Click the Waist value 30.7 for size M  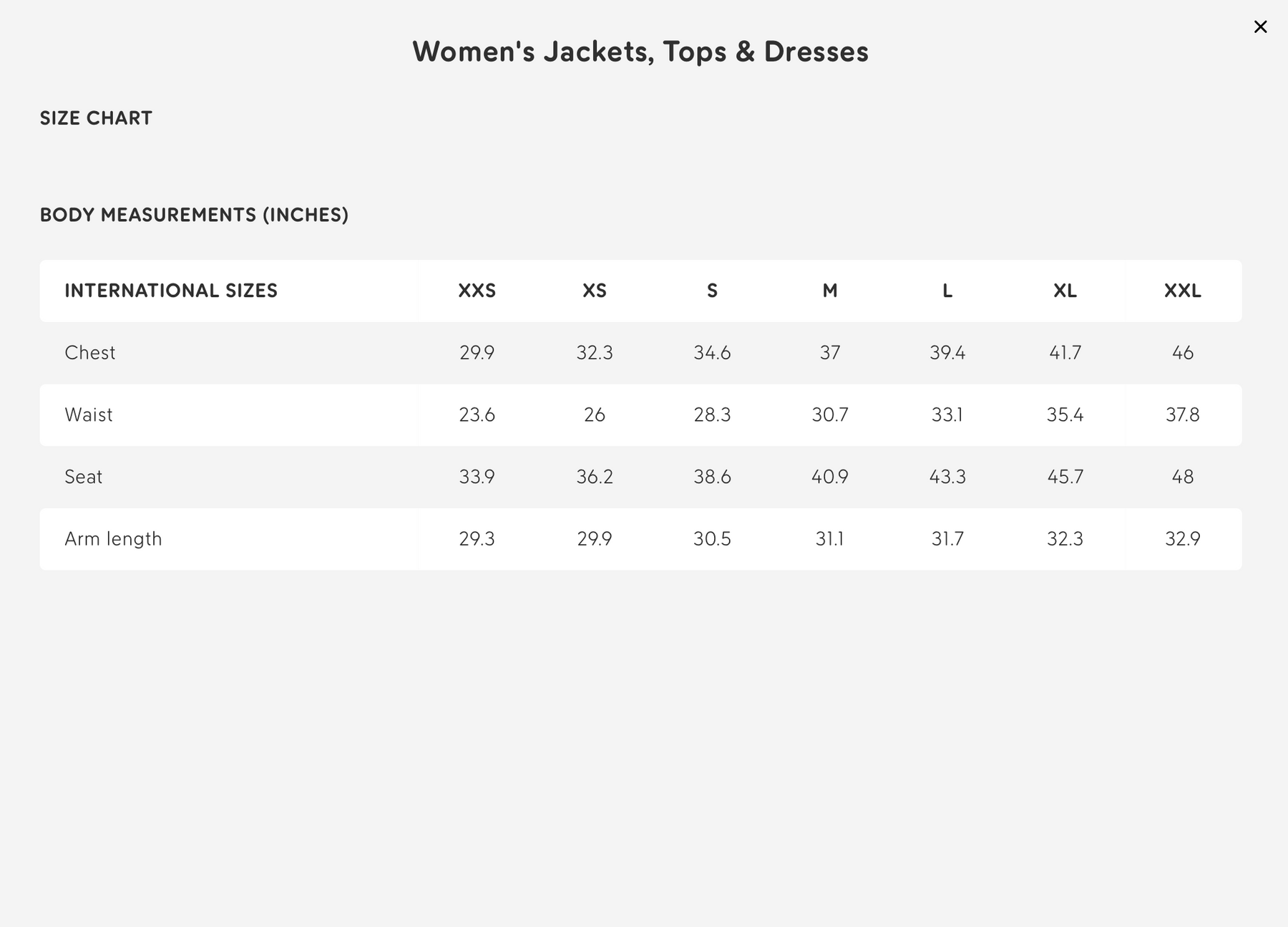click(x=830, y=415)
